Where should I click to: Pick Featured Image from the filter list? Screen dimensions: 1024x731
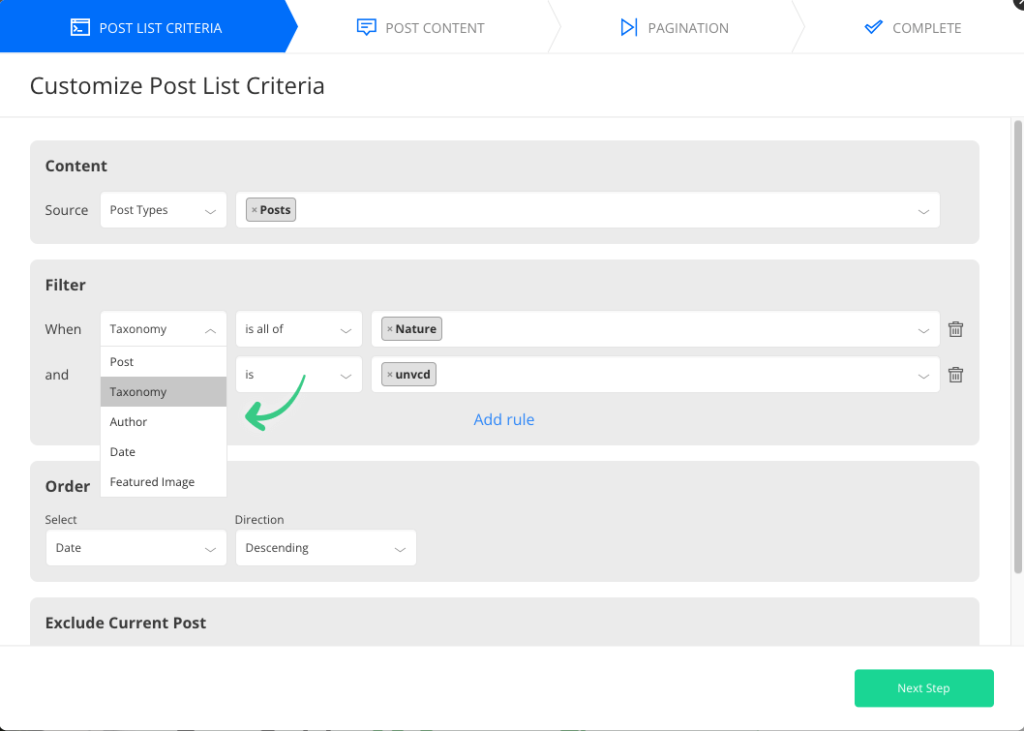[163, 481]
